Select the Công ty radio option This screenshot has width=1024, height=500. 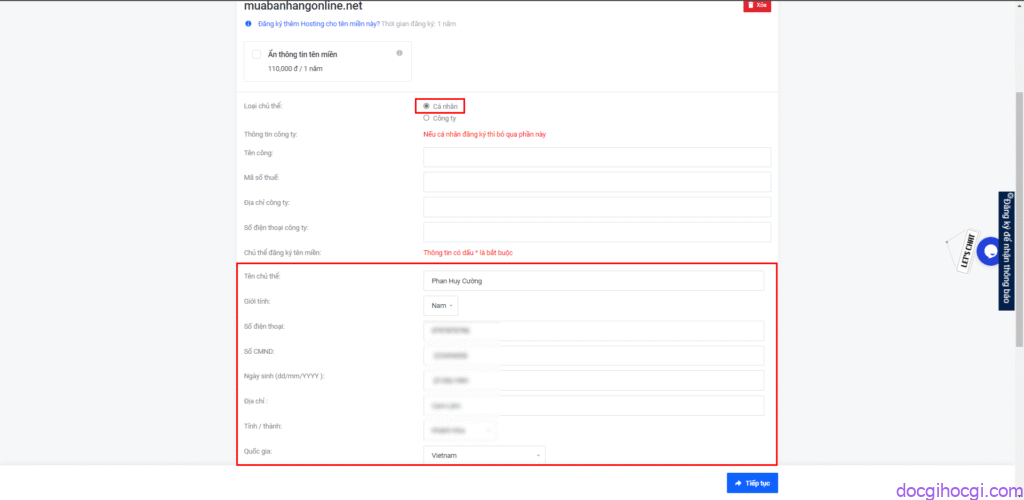point(426,118)
